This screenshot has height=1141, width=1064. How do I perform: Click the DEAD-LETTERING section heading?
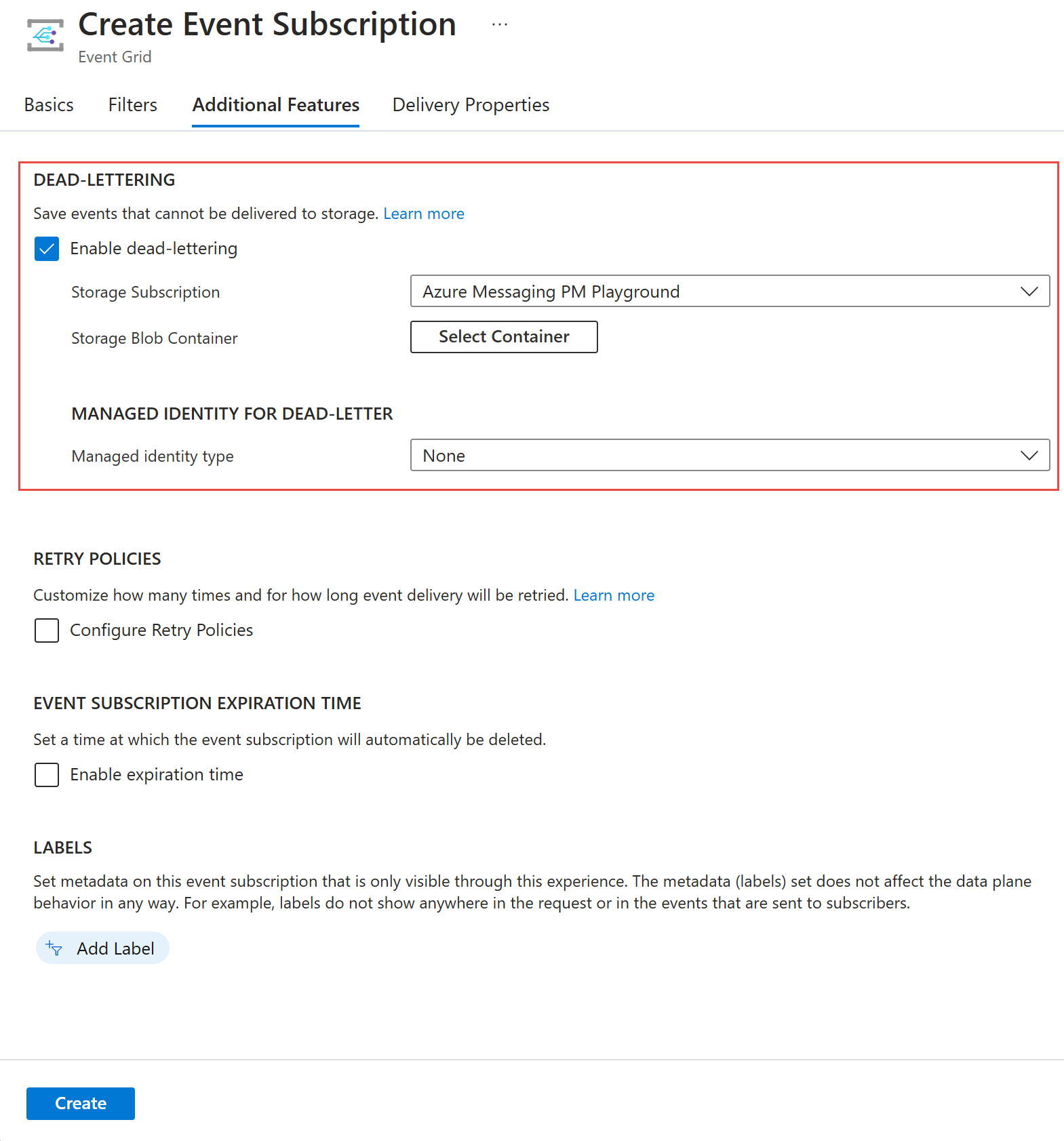tap(104, 180)
